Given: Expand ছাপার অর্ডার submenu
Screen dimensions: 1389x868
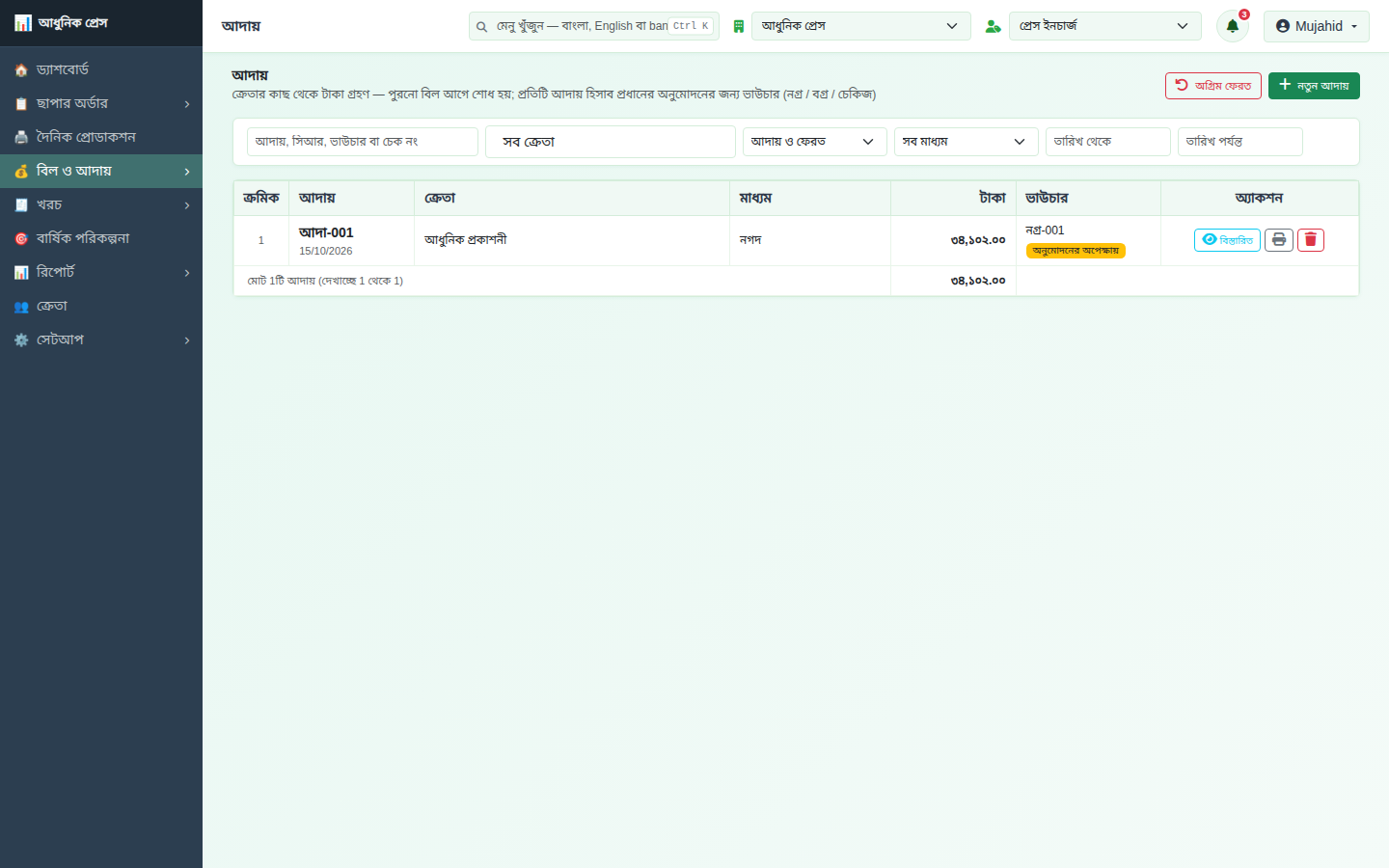Looking at the screenshot, I should pyautogui.click(x=101, y=103).
